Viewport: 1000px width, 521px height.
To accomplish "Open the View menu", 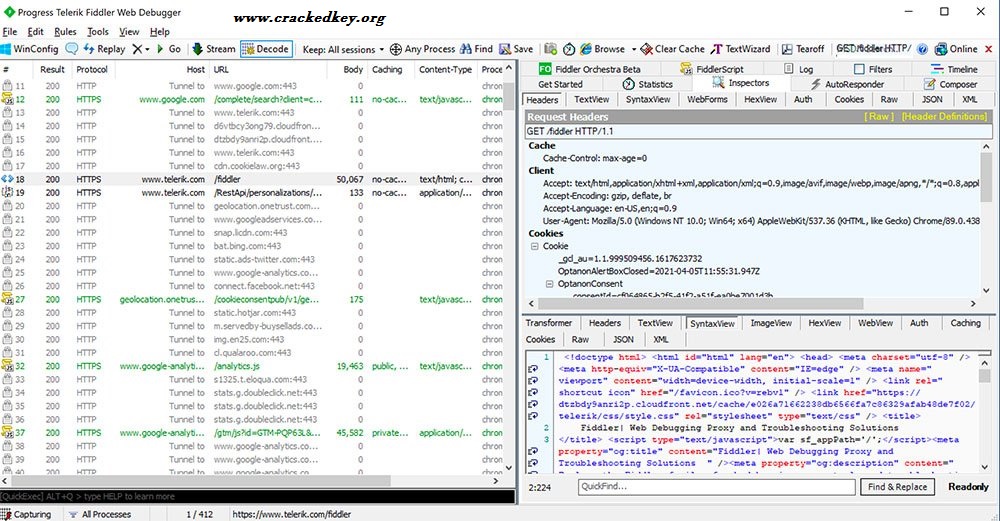I will coord(129,32).
